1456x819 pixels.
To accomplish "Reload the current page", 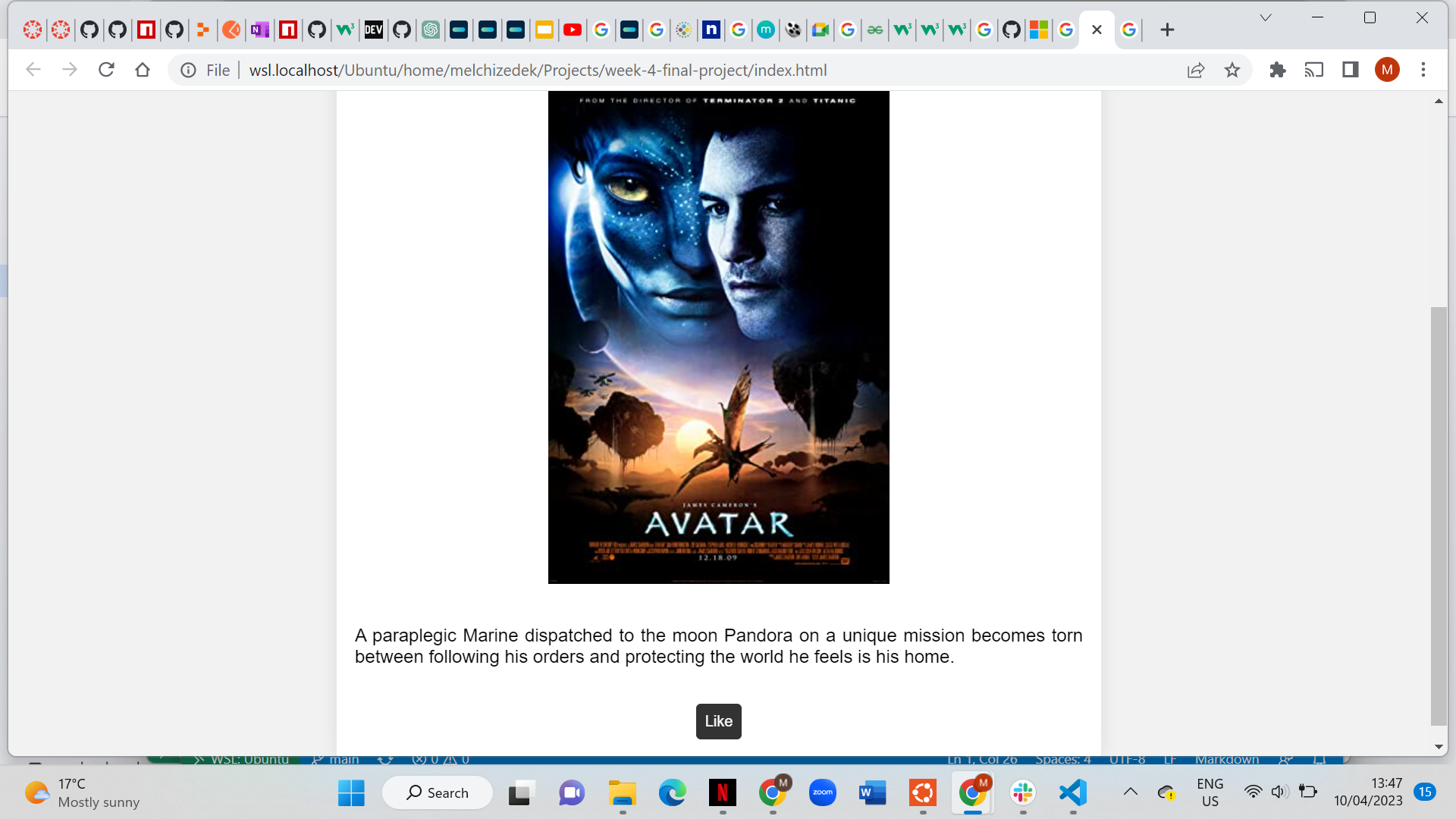I will pyautogui.click(x=106, y=70).
